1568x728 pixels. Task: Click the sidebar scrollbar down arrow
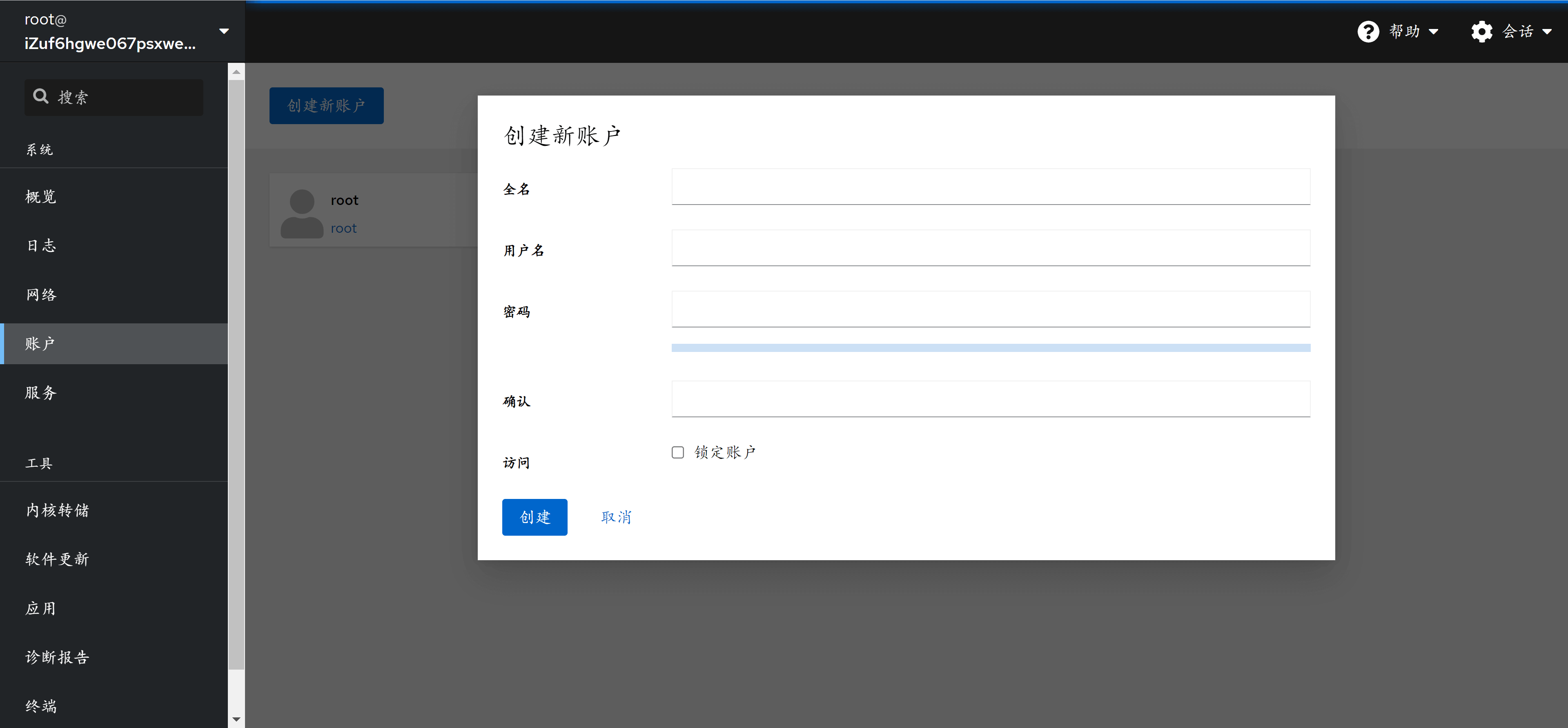pyautogui.click(x=236, y=719)
